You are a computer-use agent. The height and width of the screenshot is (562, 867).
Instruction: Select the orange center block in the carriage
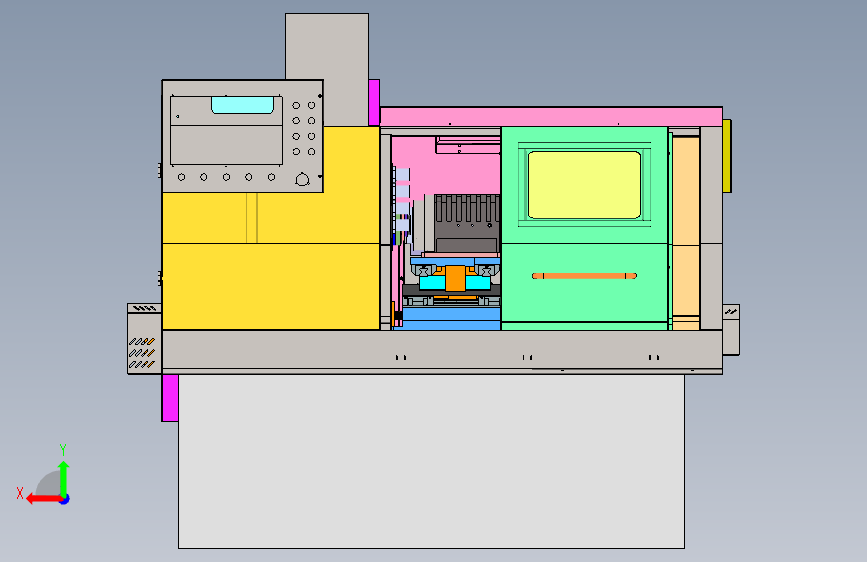[455, 278]
